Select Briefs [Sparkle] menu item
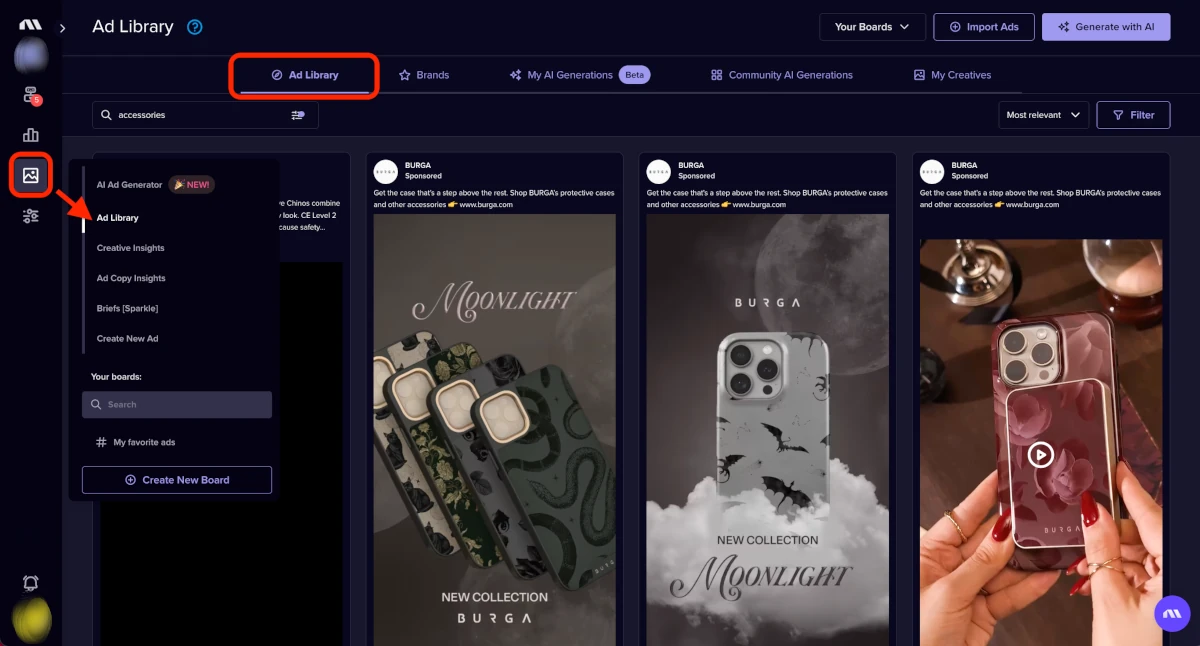Screen dimensions: 1200x646 tap(127, 308)
